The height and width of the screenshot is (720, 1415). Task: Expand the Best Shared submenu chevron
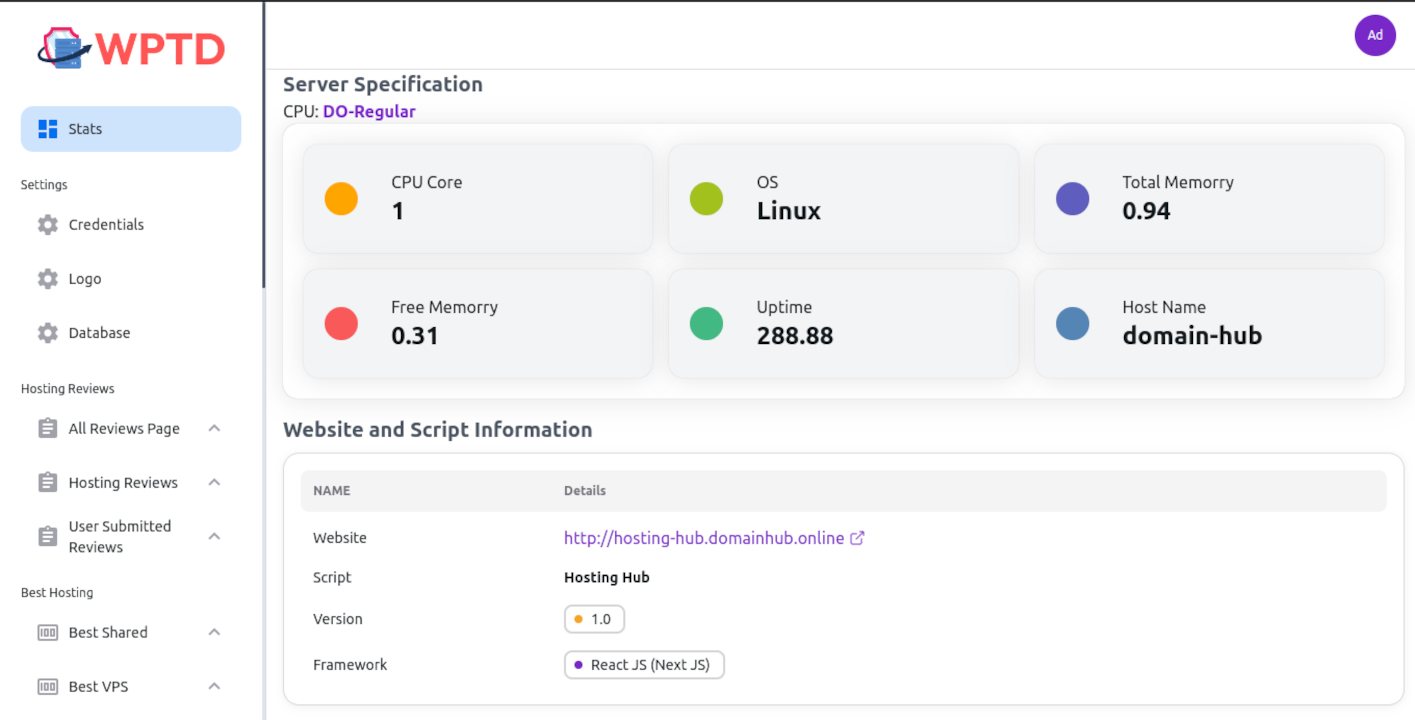pyautogui.click(x=214, y=633)
